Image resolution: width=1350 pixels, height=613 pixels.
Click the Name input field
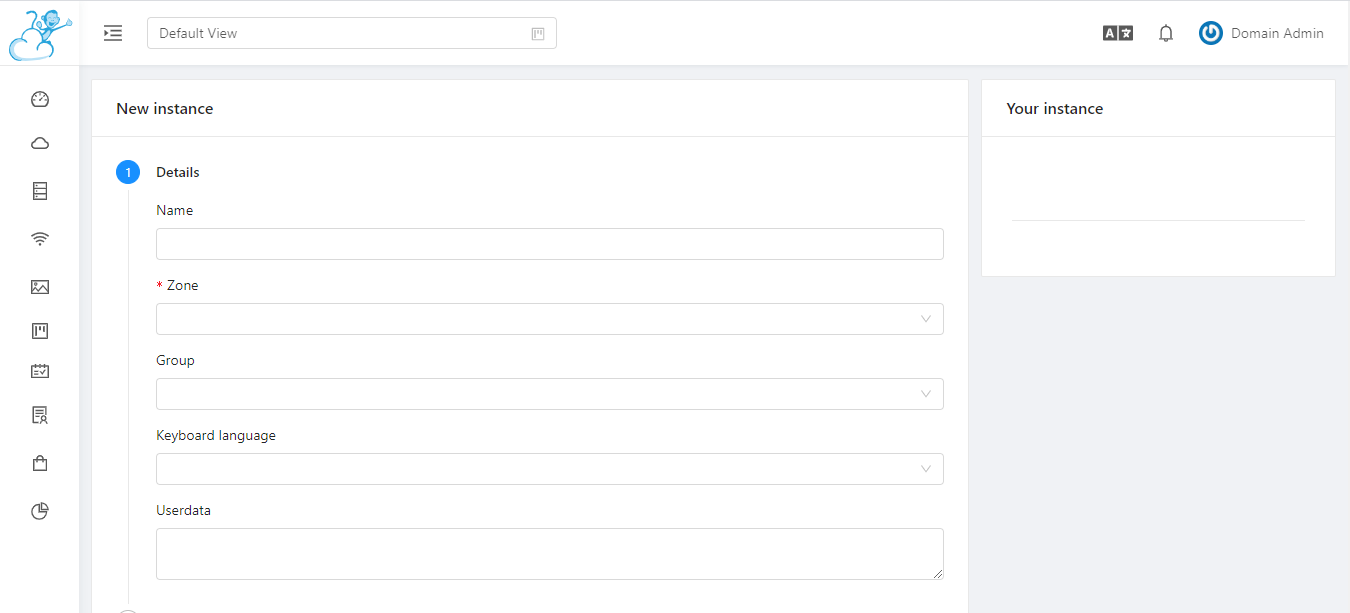[x=550, y=244]
